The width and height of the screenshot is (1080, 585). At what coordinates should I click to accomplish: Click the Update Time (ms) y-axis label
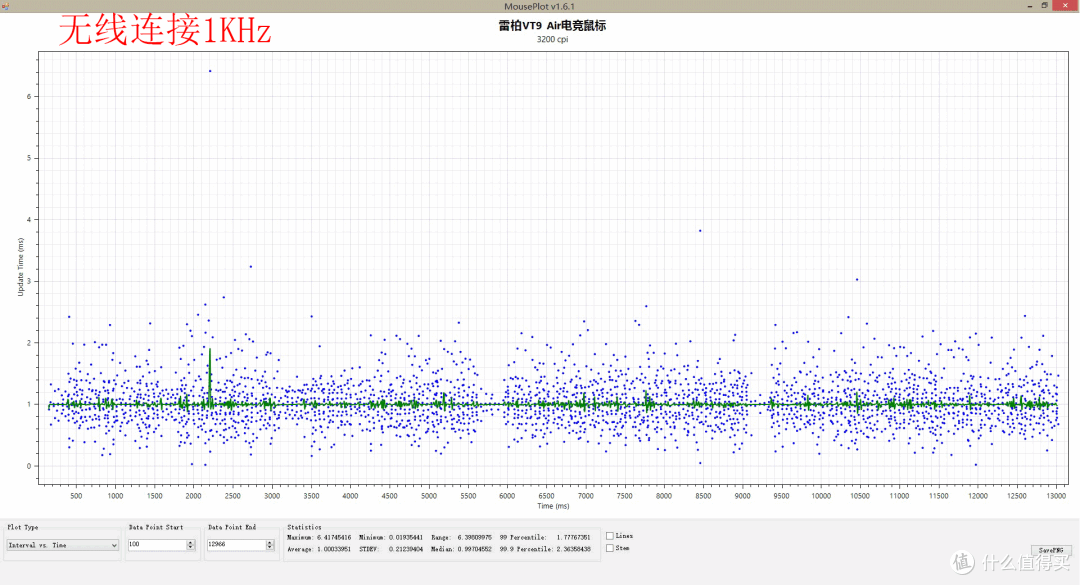20,267
